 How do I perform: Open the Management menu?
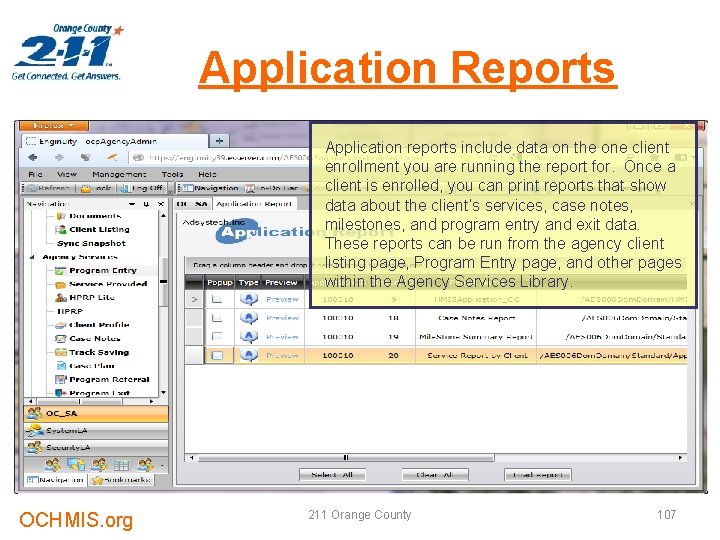pyautogui.click(x=119, y=174)
